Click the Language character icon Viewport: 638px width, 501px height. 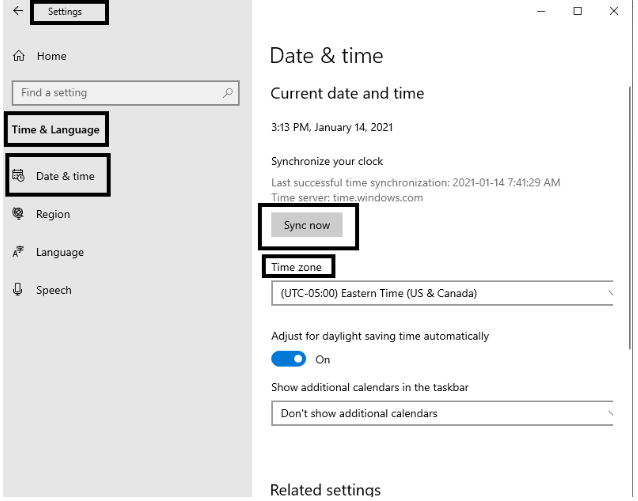pyautogui.click(x=17, y=252)
